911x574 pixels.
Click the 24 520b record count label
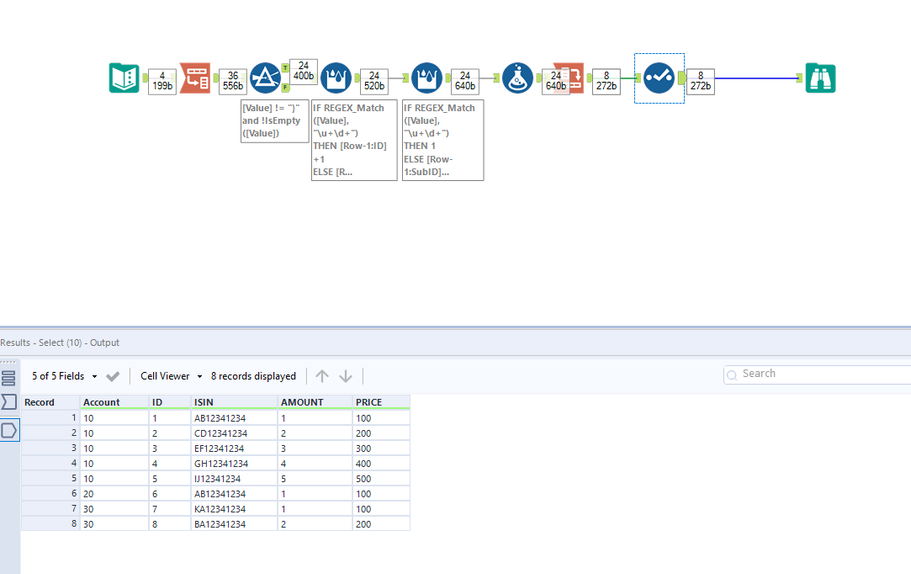coord(374,81)
